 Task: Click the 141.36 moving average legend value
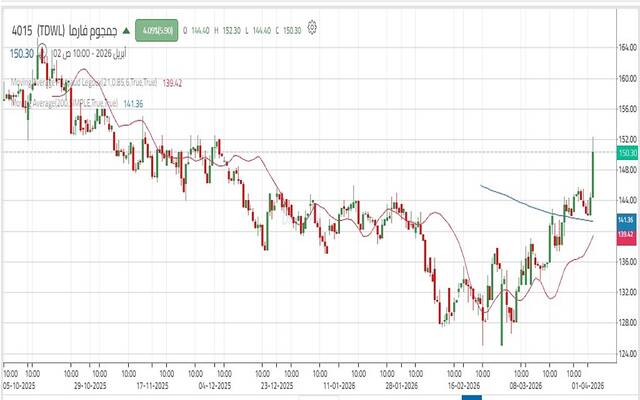coord(132,103)
